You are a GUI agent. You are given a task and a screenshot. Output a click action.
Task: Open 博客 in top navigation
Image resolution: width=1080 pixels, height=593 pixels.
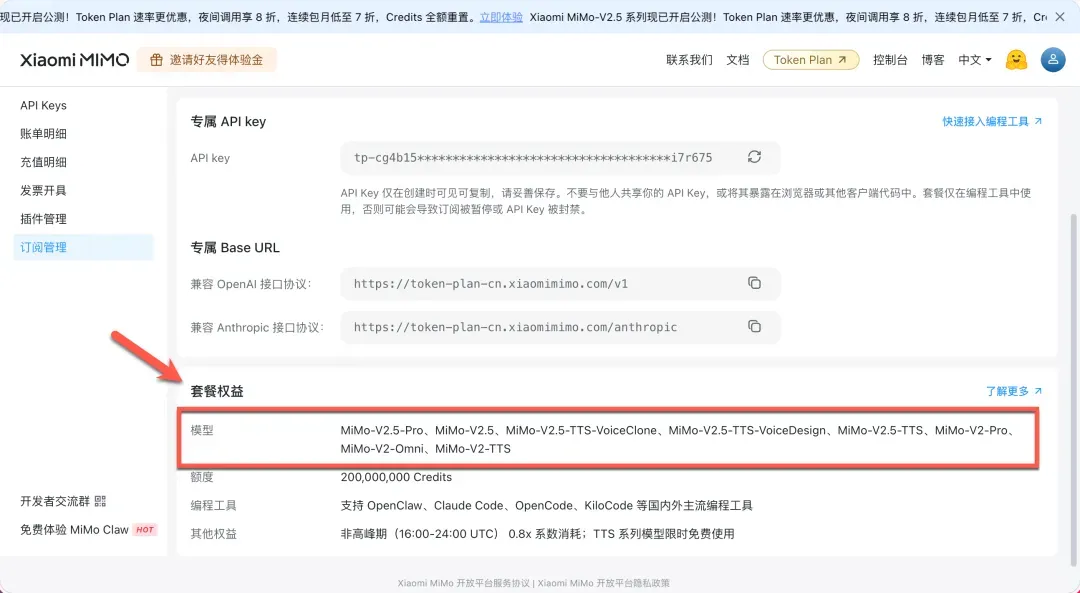pyautogui.click(x=933, y=60)
